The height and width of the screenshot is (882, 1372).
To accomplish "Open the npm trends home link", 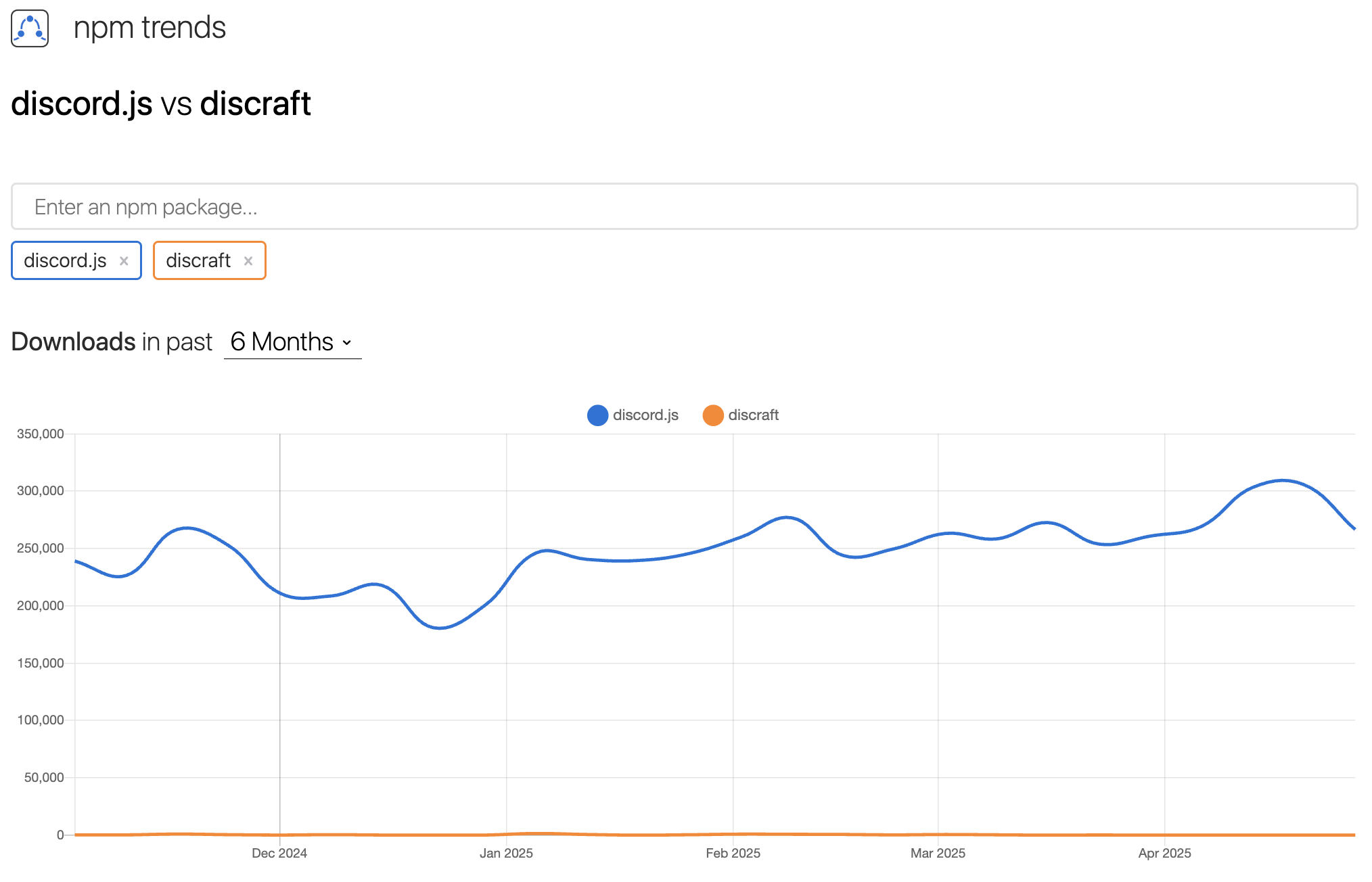I will click(x=149, y=28).
